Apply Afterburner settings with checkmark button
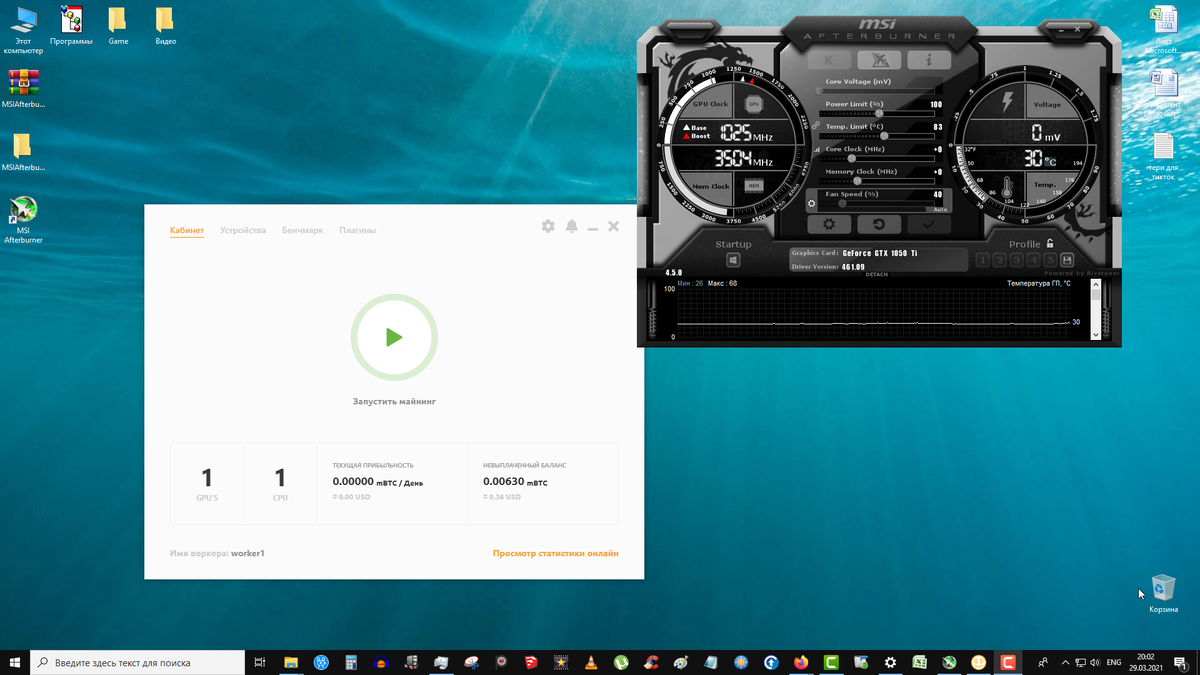The height and width of the screenshot is (675, 1200). [929, 225]
